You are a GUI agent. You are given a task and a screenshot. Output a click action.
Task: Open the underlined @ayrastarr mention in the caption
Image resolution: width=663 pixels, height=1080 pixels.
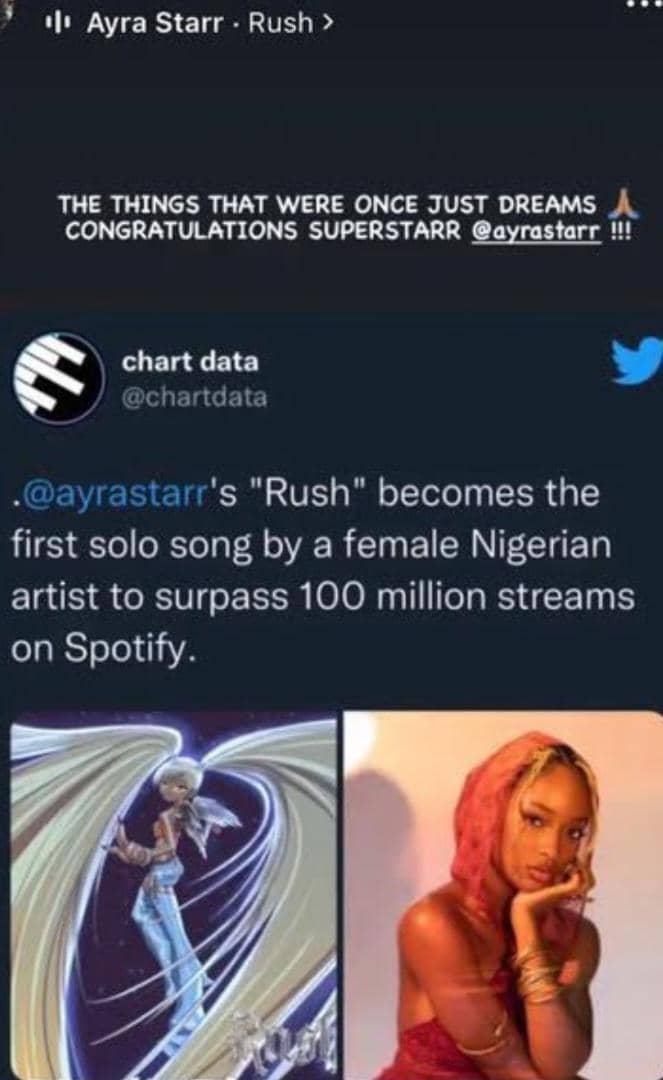[536, 231]
